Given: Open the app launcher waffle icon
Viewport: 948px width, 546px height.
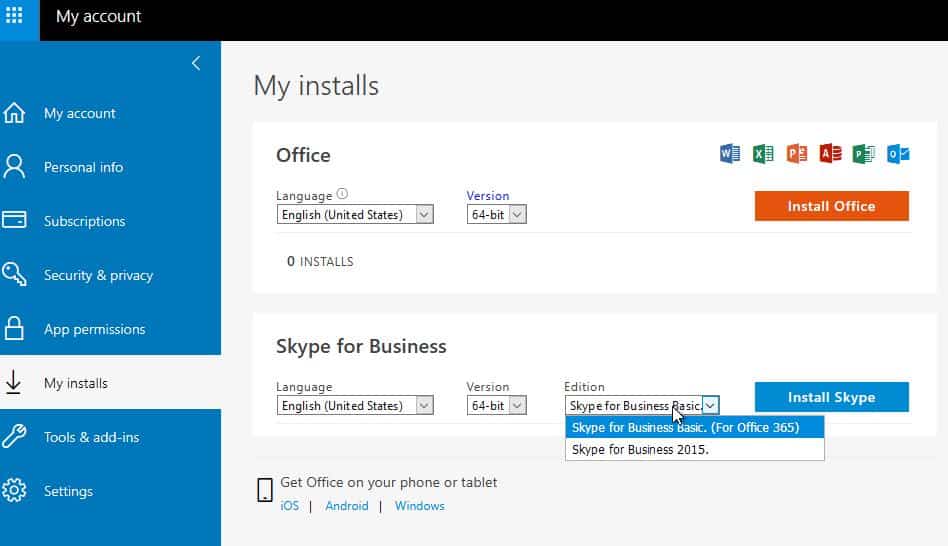Looking at the screenshot, I should (14, 15).
